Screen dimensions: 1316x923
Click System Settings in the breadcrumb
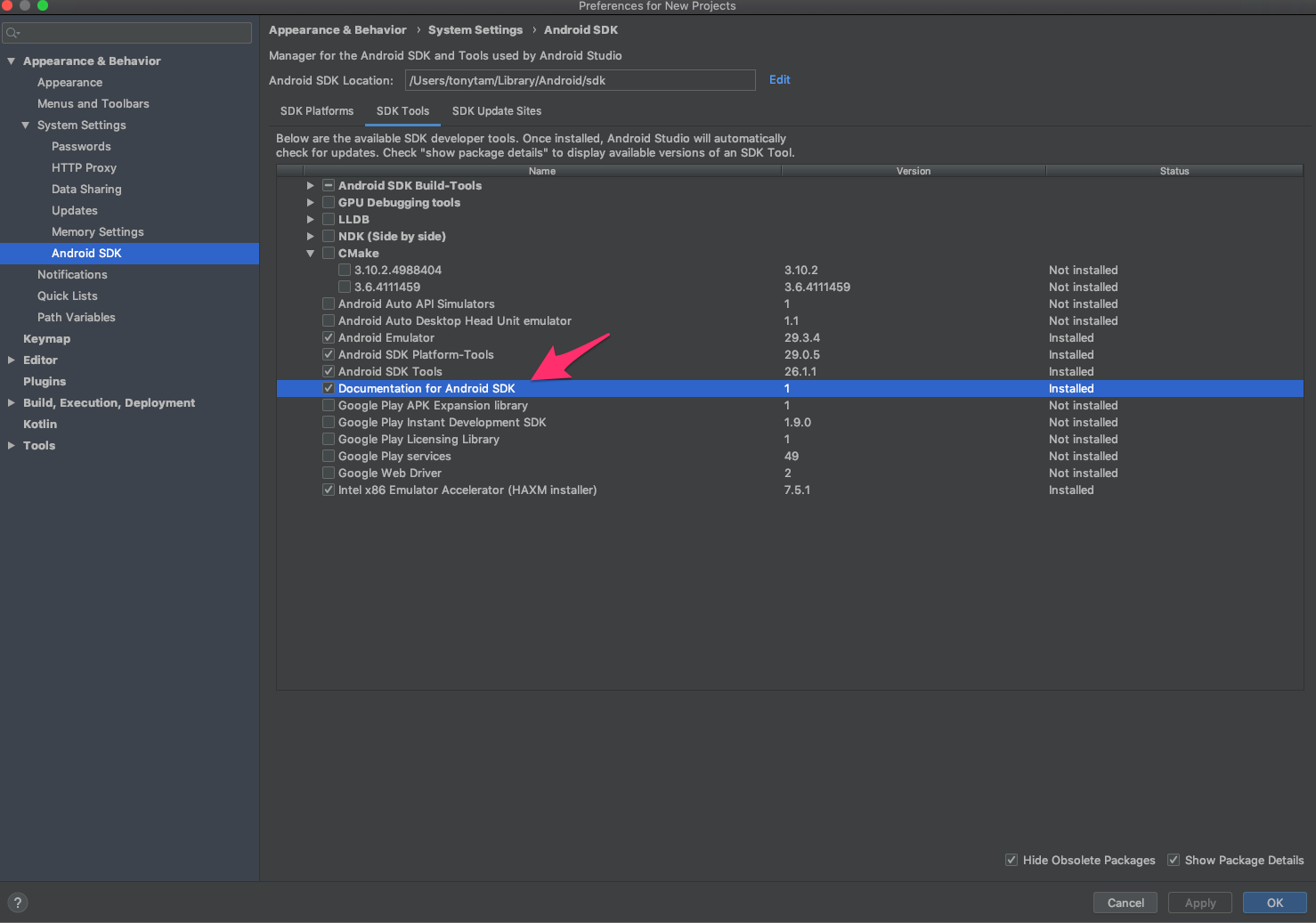(475, 29)
